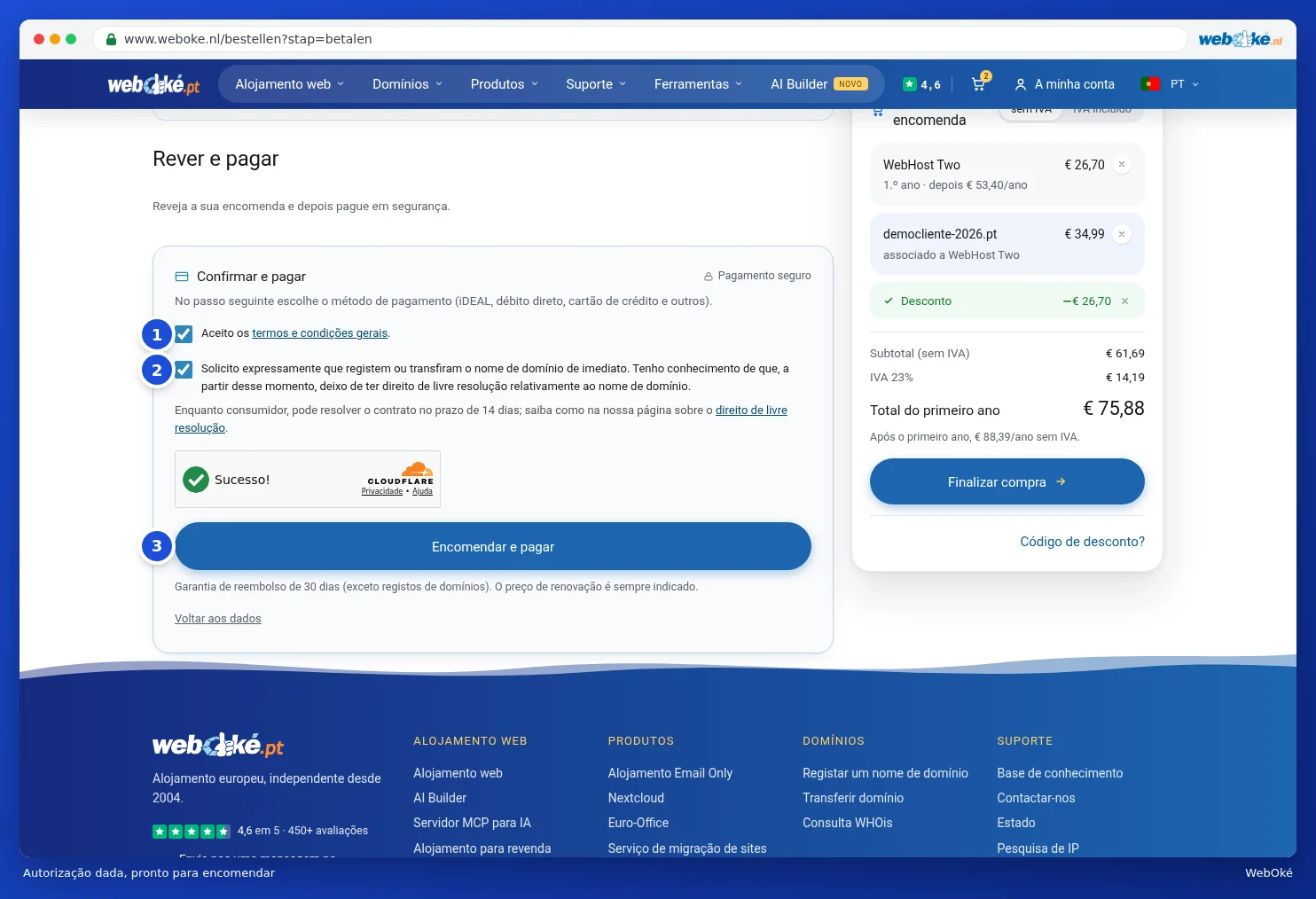Screen dimensions: 1316x899
Task: Remove WebHost Two from the order
Action: (x=1122, y=164)
